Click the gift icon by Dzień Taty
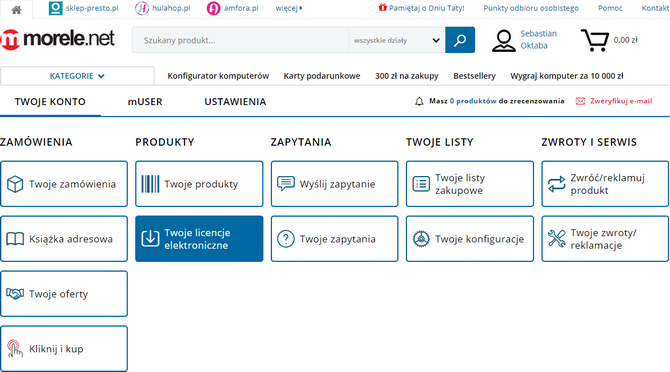 click(x=382, y=7)
